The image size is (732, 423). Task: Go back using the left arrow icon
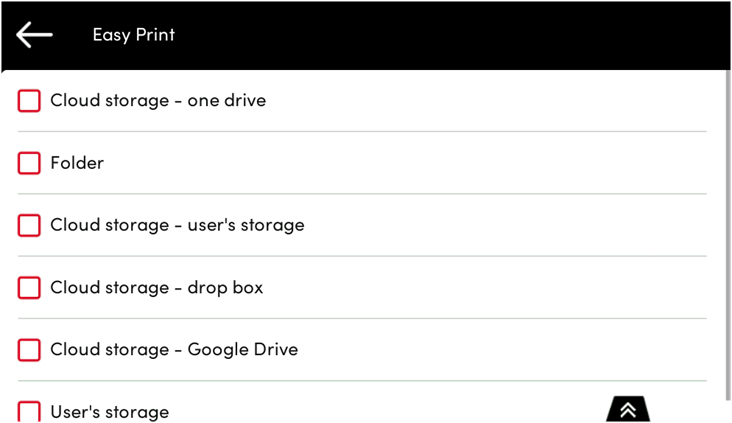pyautogui.click(x=34, y=35)
